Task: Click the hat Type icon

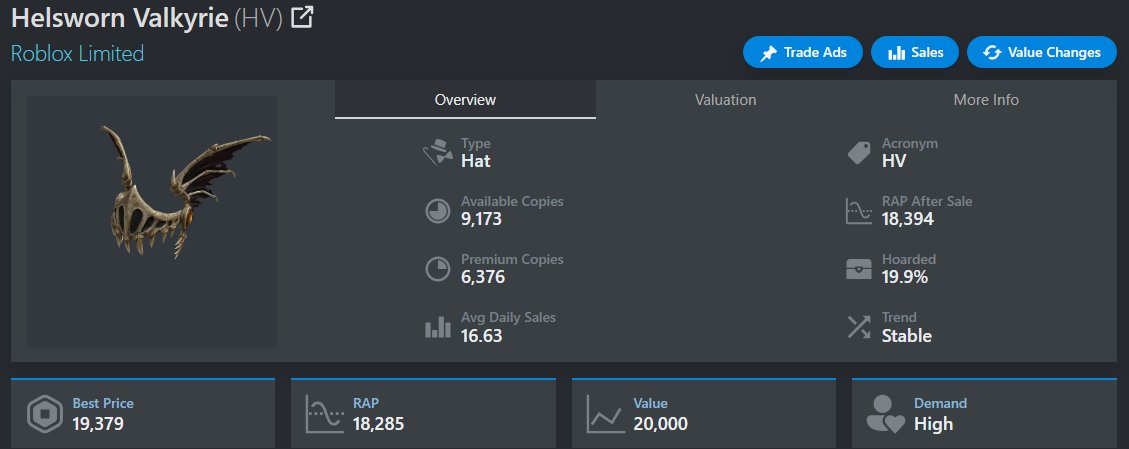Action: coord(438,153)
